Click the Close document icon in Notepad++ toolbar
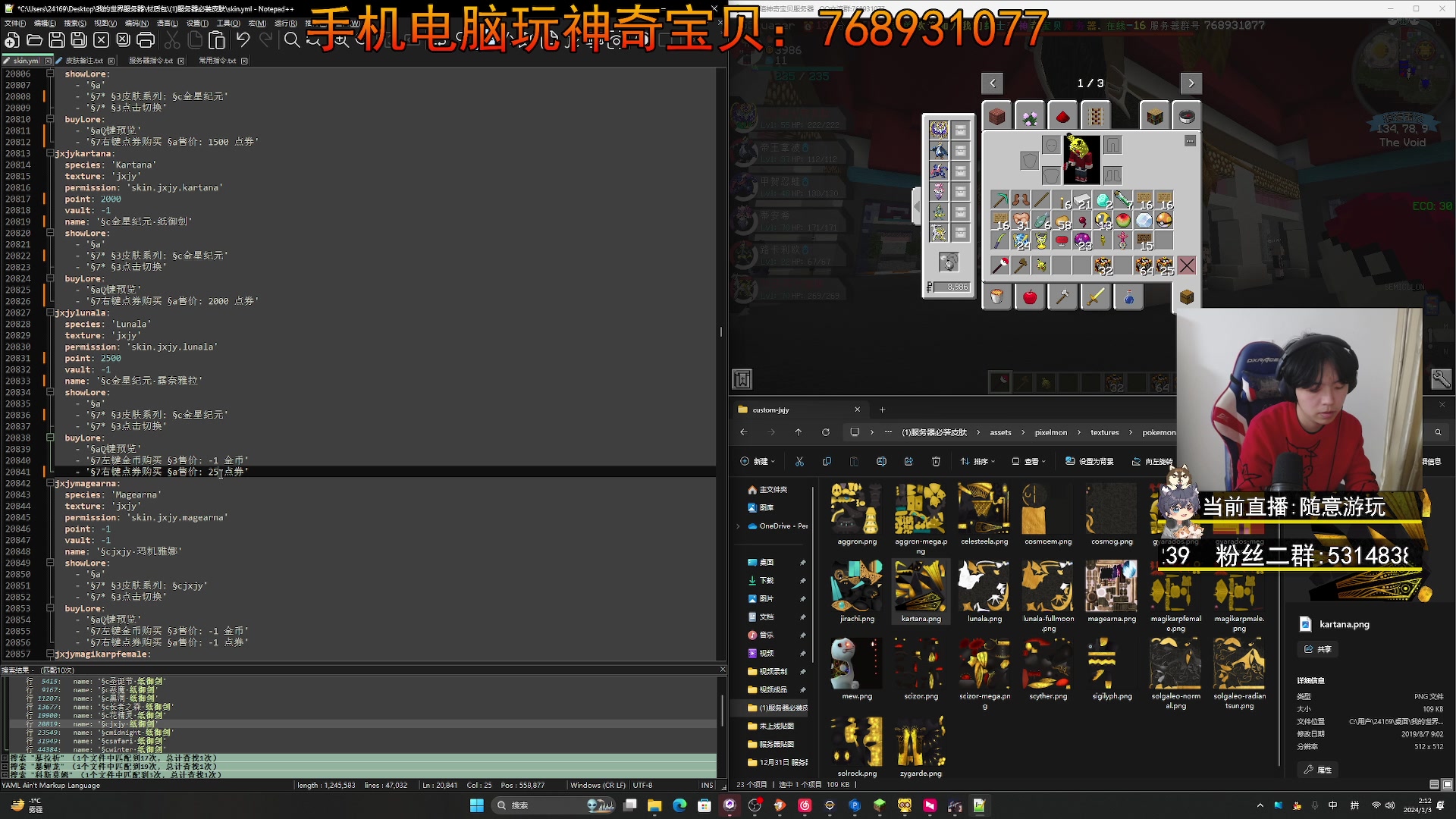 (101, 40)
